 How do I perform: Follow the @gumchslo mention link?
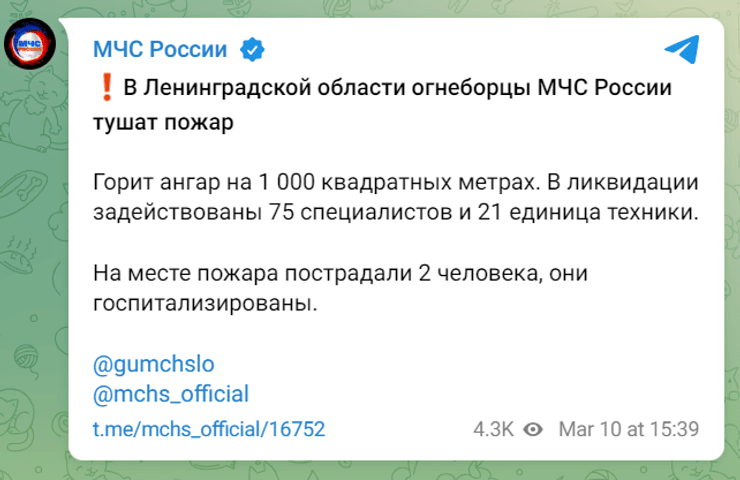[x=153, y=361]
